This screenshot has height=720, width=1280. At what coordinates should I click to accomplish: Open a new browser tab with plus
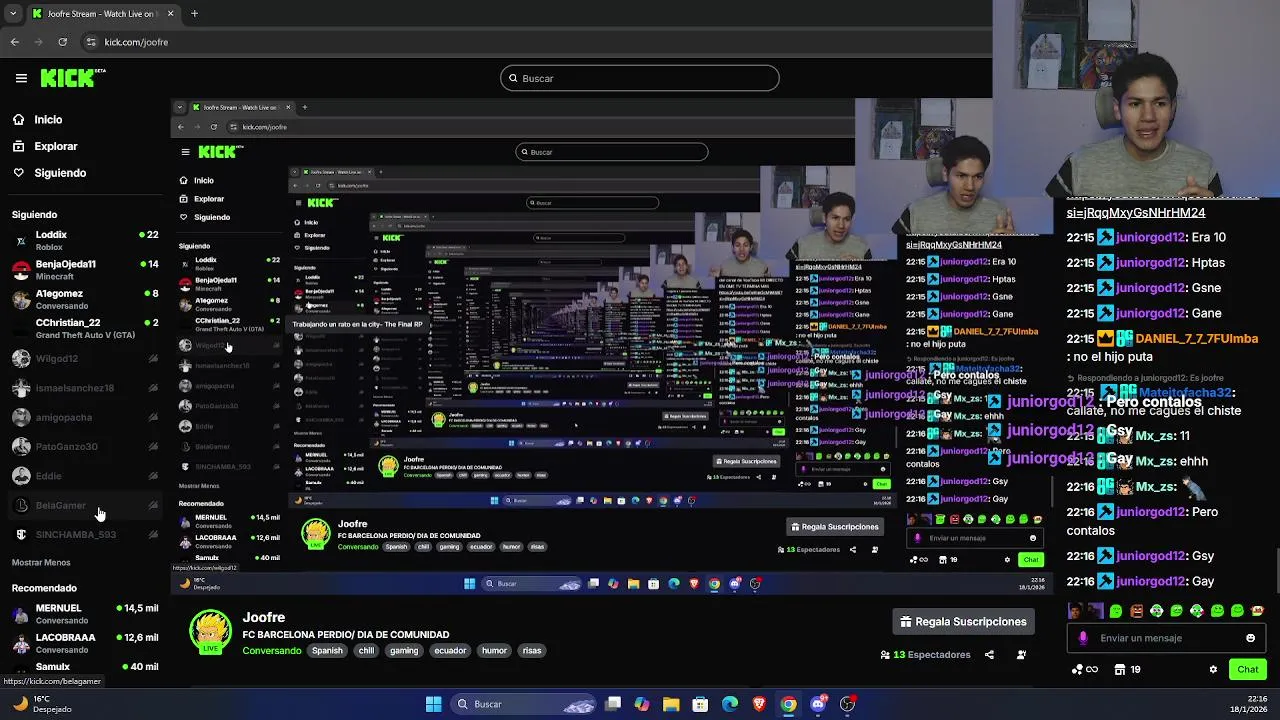click(194, 14)
